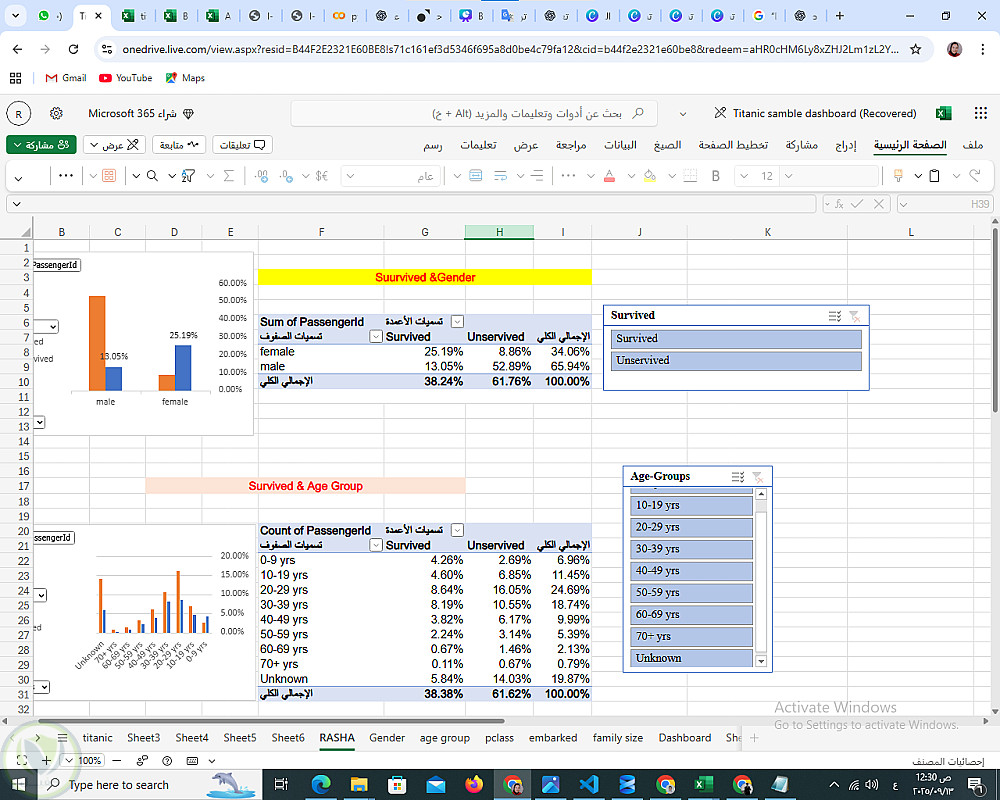Click the insert function fx icon
Screen dimensions: 1000x800
[x=839, y=204]
